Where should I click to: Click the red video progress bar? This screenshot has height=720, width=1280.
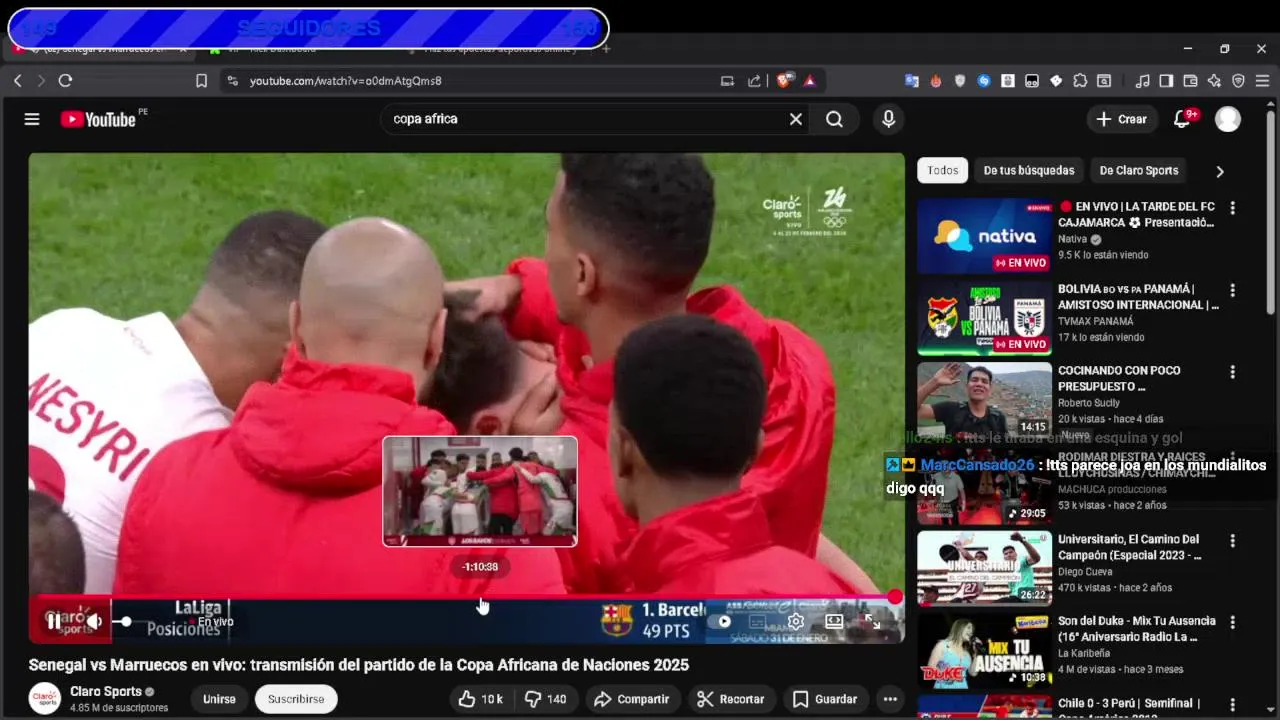click(x=464, y=597)
